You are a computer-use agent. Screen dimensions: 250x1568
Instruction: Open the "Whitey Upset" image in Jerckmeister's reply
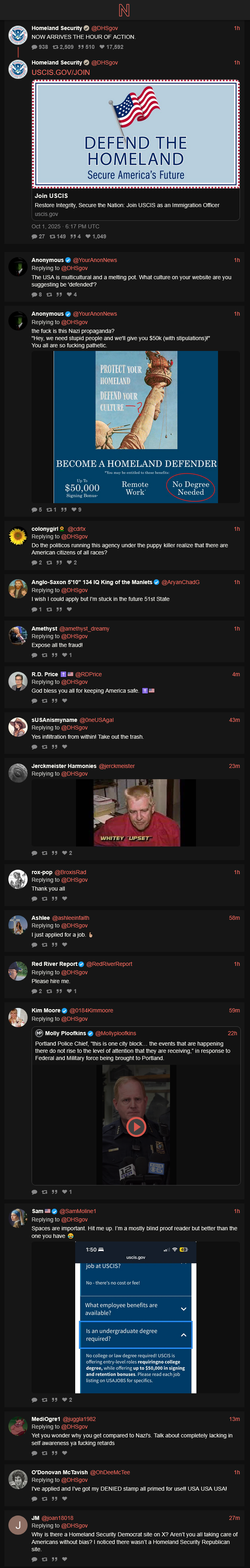pos(136,812)
